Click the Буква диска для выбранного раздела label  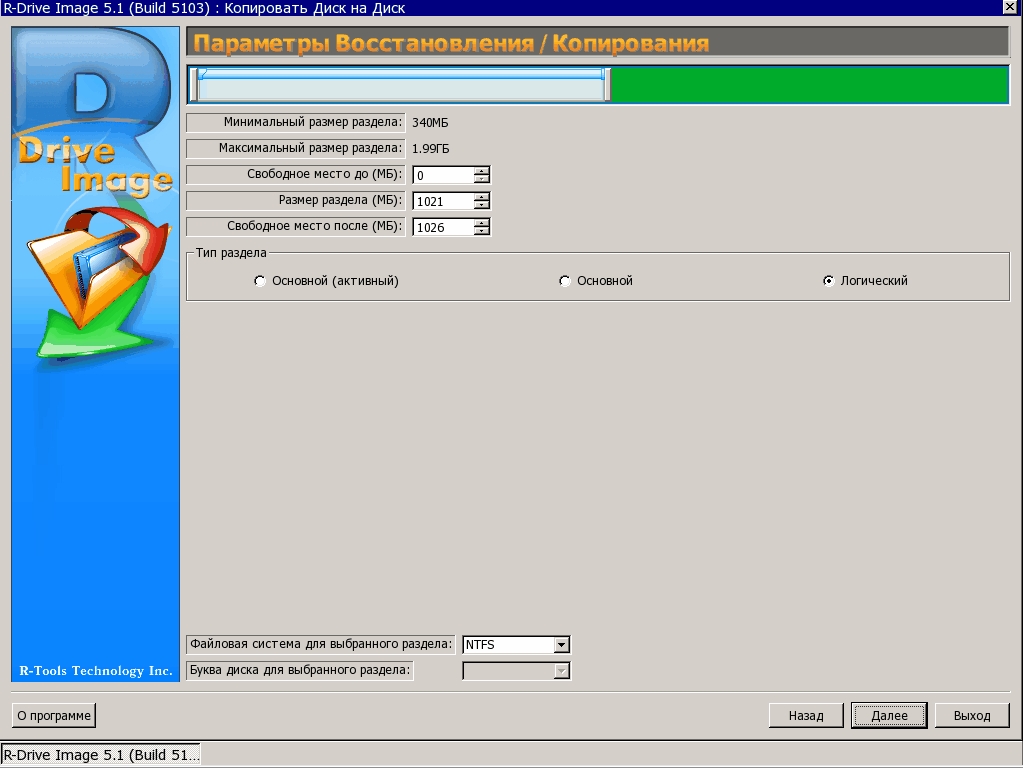[300, 670]
